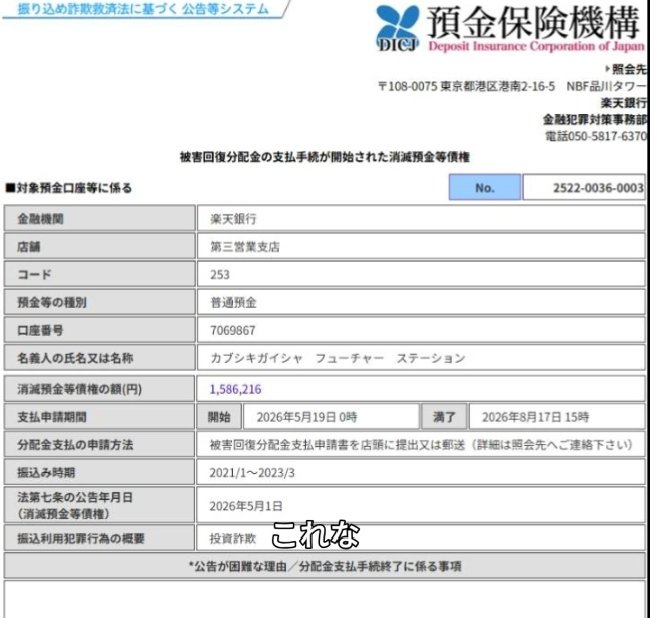Image resolution: width=650 pixels, height=618 pixels.
Task: Click the 振込み時期 row label
Action: click(99, 472)
